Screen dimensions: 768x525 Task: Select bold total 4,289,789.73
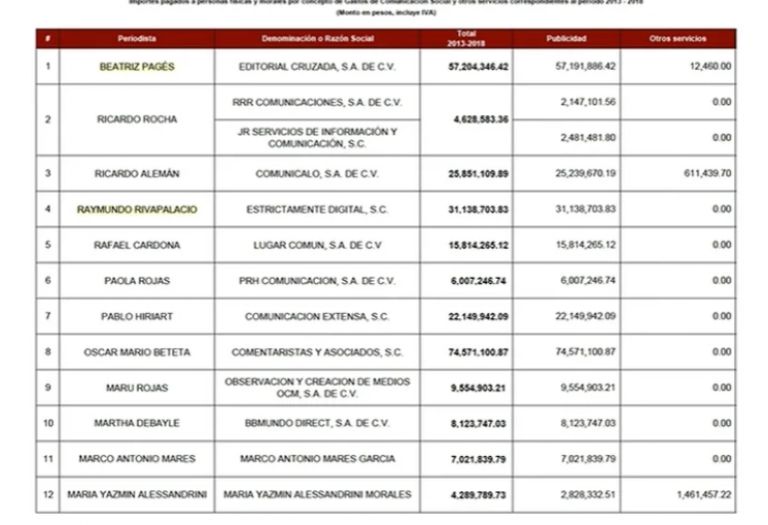coord(478,495)
